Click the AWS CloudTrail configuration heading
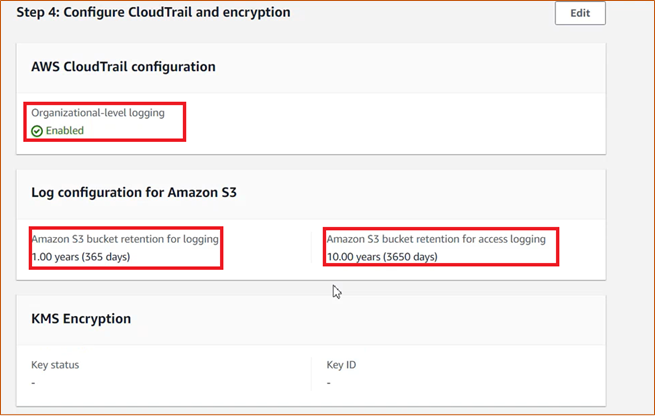This screenshot has height=416, width=655. pyautogui.click(x=123, y=67)
